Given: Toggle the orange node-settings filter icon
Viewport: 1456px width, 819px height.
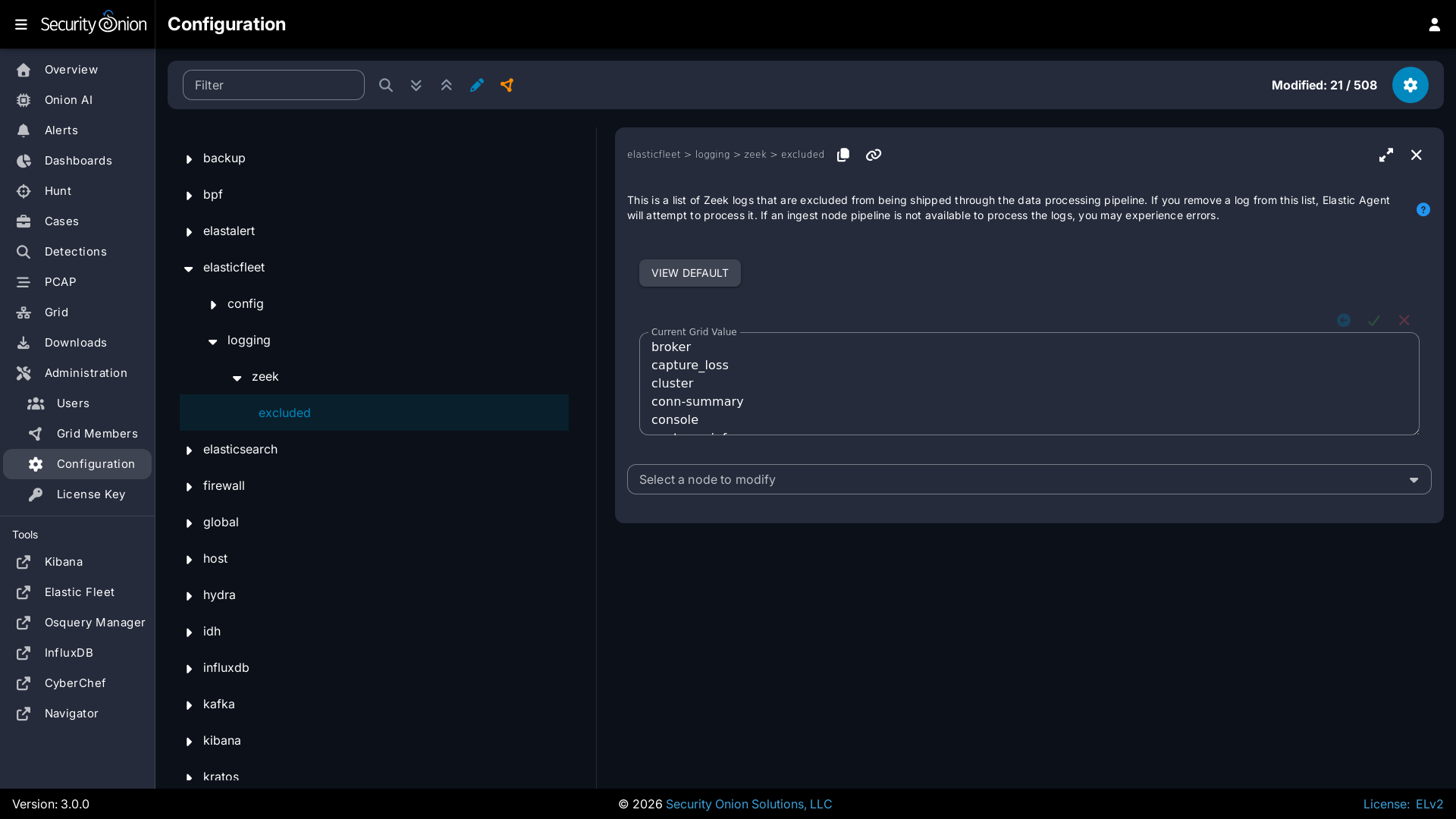Looking at the screenshot, I should pos(507,85).
